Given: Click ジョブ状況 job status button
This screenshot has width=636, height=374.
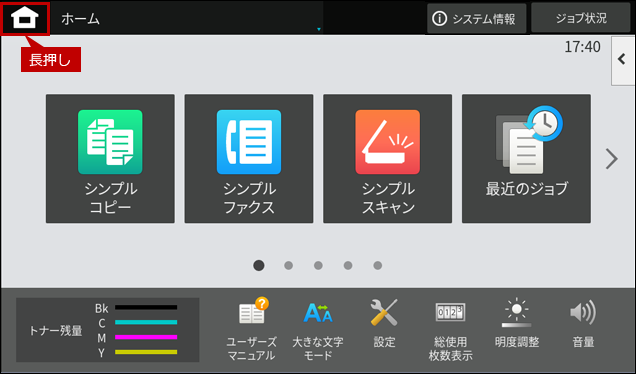Looking at the screenshot, I should pos(581,18).
